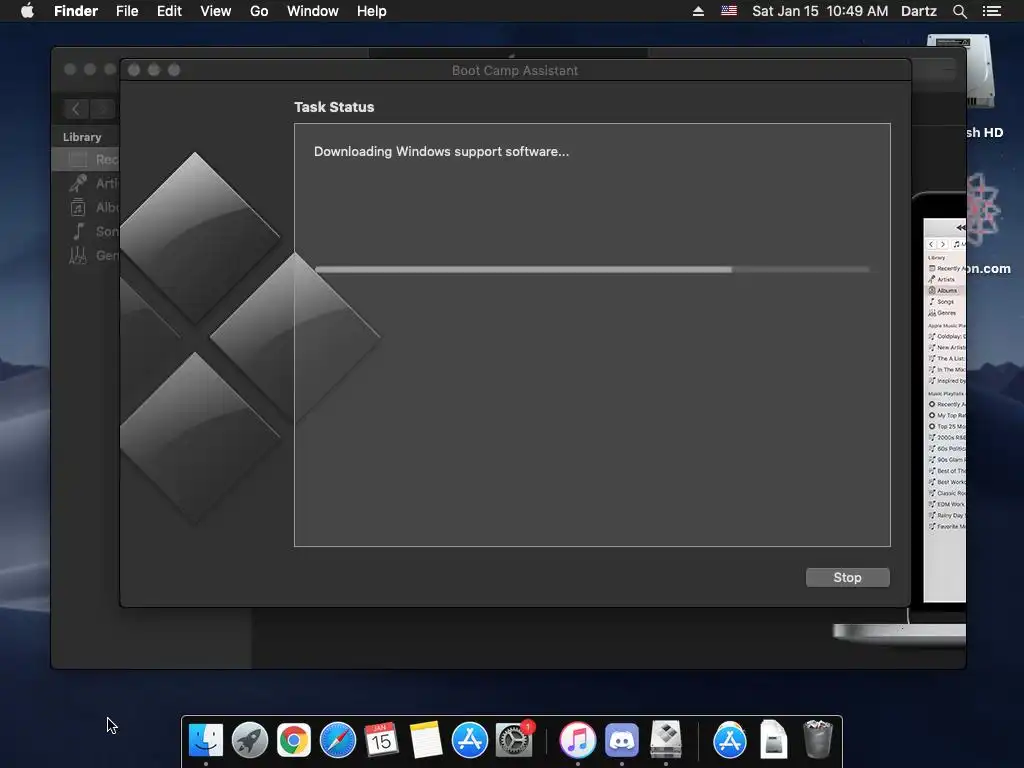Open Launchpad rocket icon in Dock
Viewport: 1024px width, 768px height.
(x=249, y=740)
